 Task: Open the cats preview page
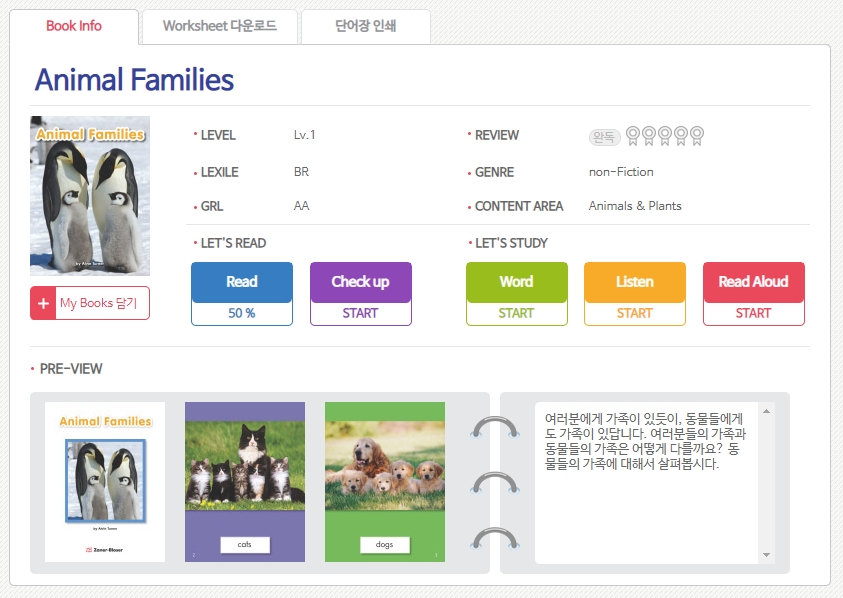[245, 482]
